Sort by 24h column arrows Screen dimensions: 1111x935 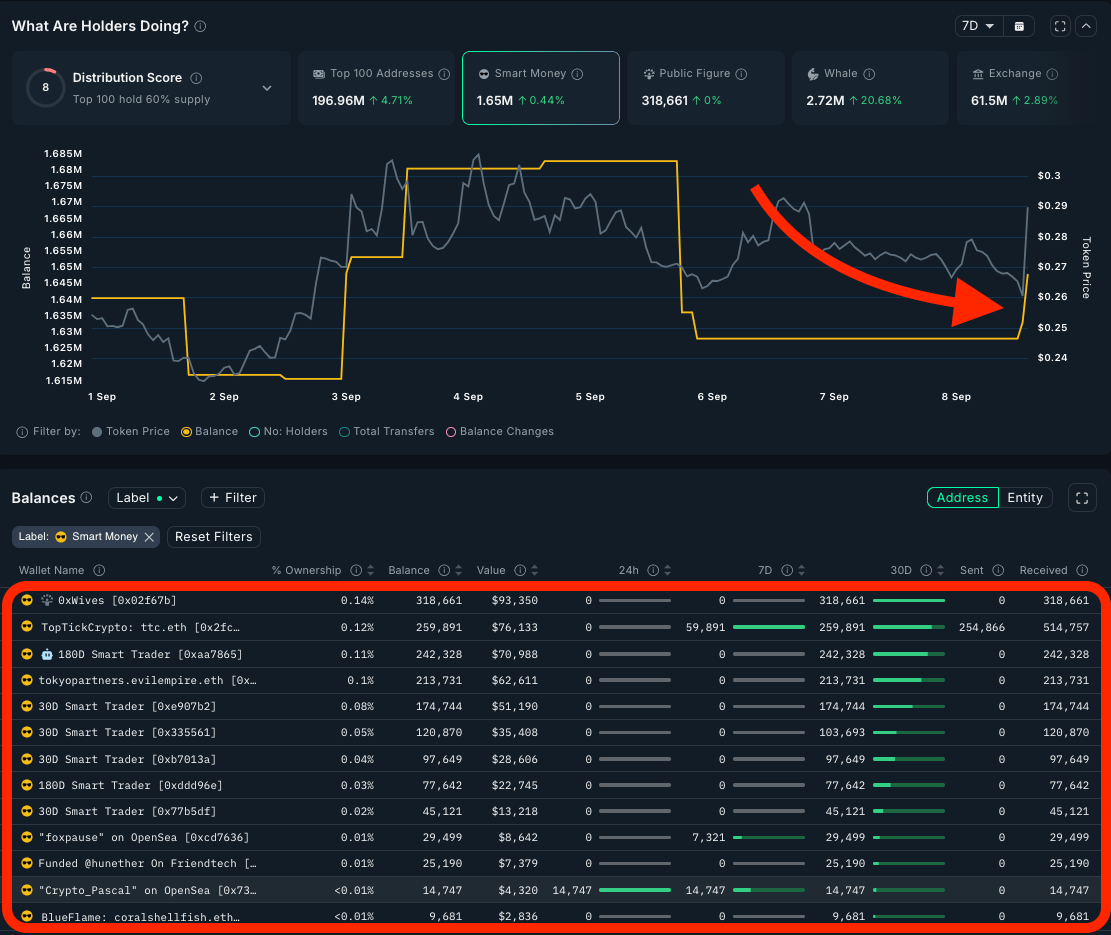(x=667, y=570)
